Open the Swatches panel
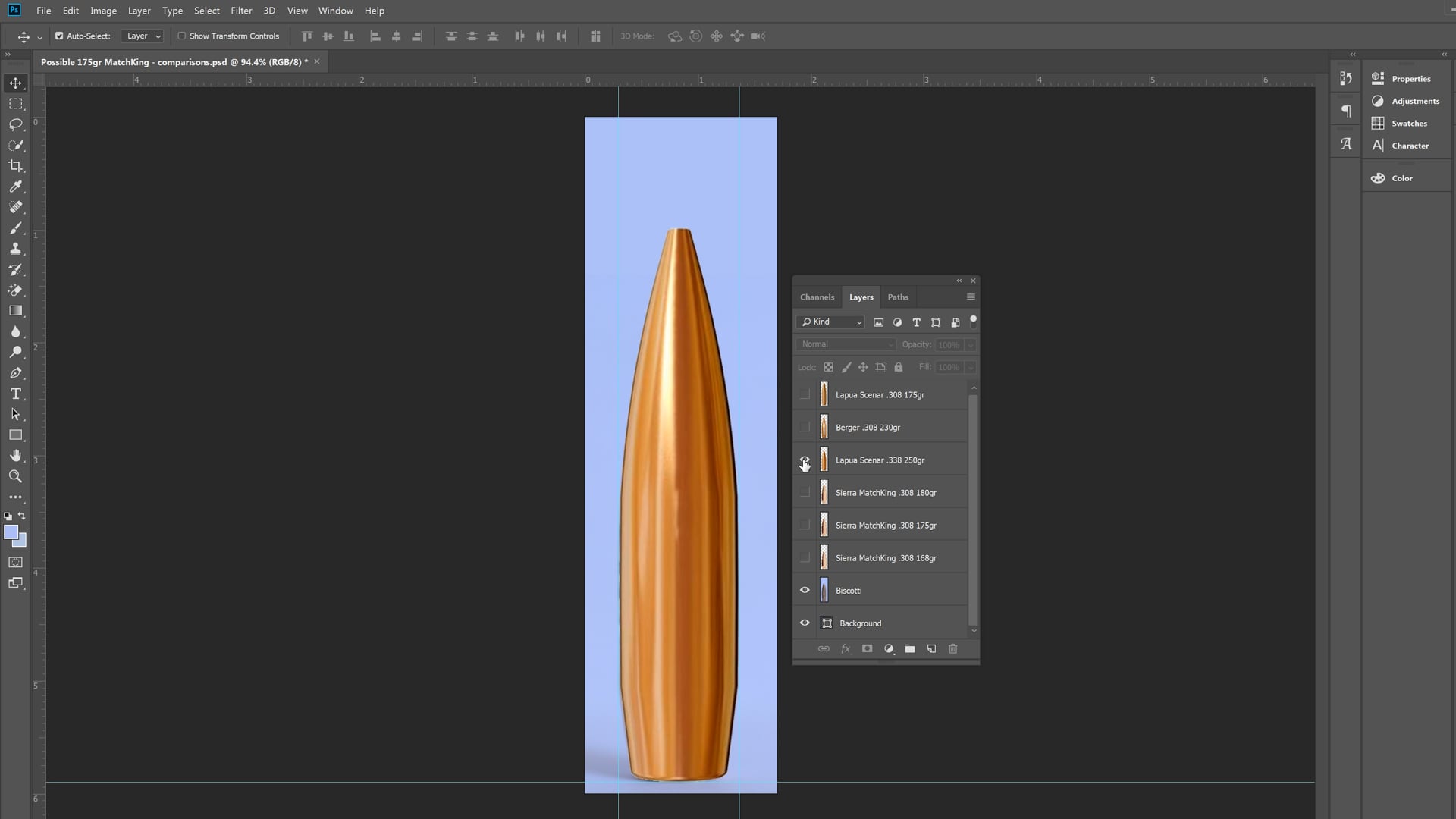 [x=1408, y=123]
